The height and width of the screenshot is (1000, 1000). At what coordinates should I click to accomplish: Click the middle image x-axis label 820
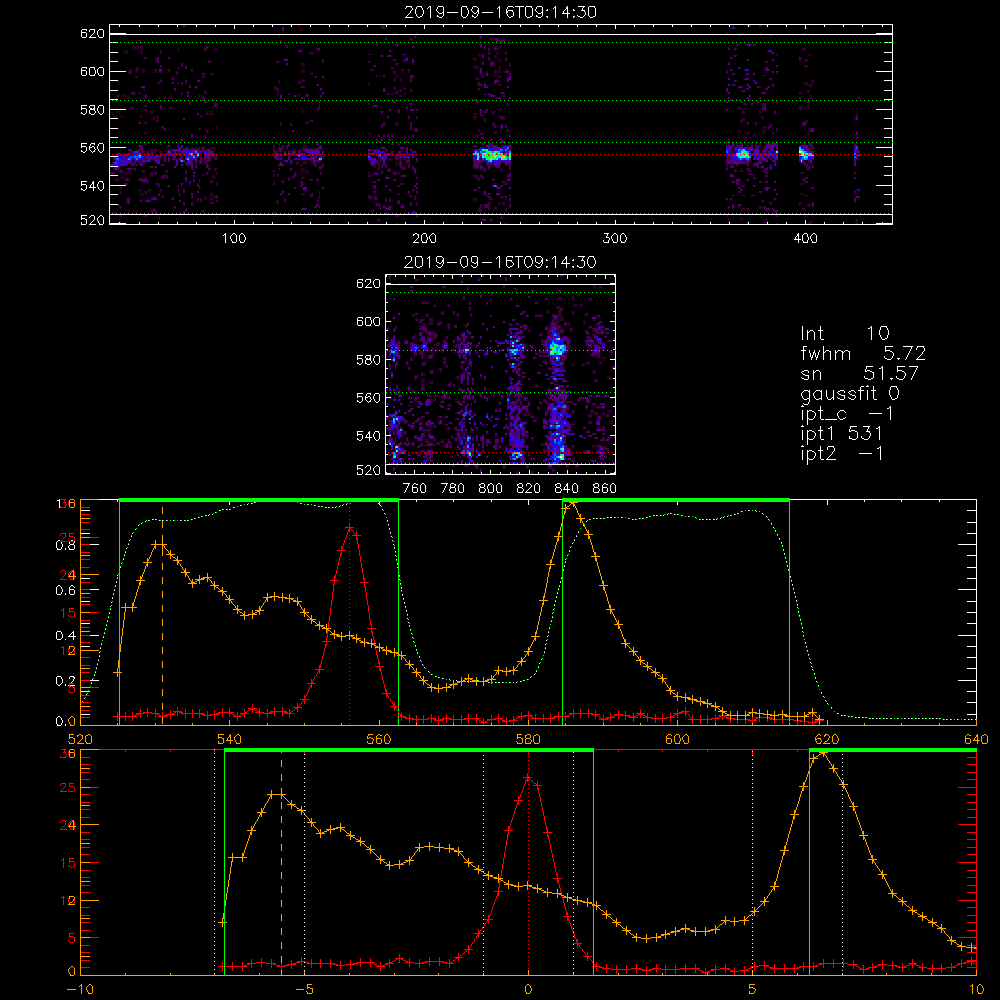click(x=529, y=489)
